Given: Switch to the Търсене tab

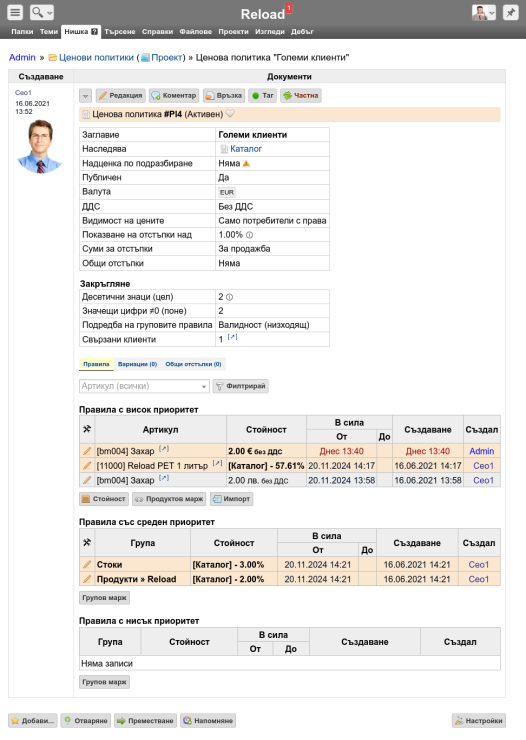Looking at the screenshot, I should (120, 32).
